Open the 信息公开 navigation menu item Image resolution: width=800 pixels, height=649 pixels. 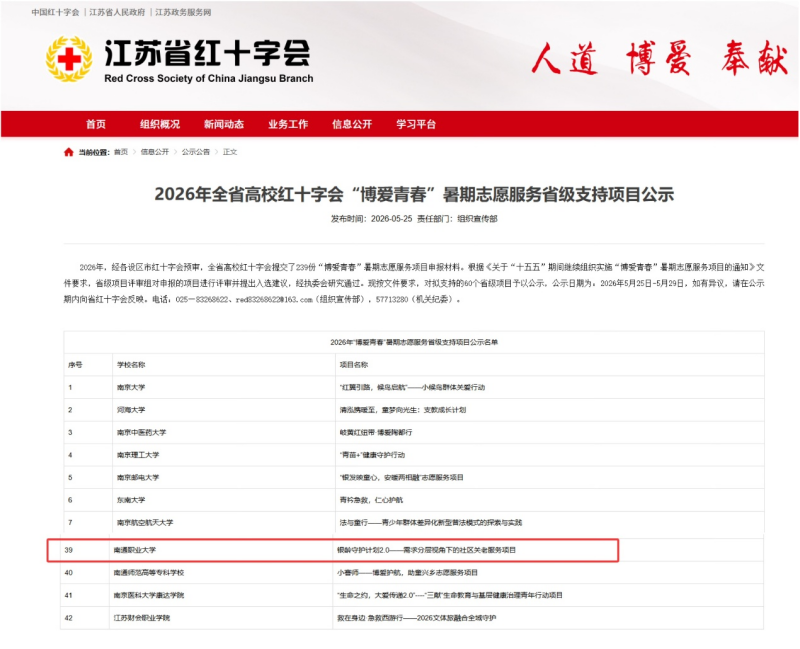[352, 124]
